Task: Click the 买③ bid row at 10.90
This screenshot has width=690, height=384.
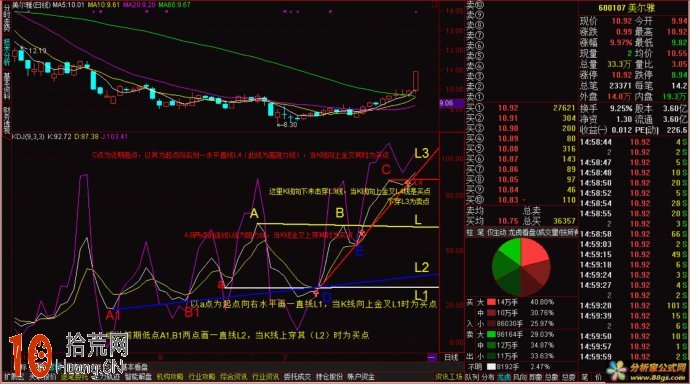Action: coord(521,128)
